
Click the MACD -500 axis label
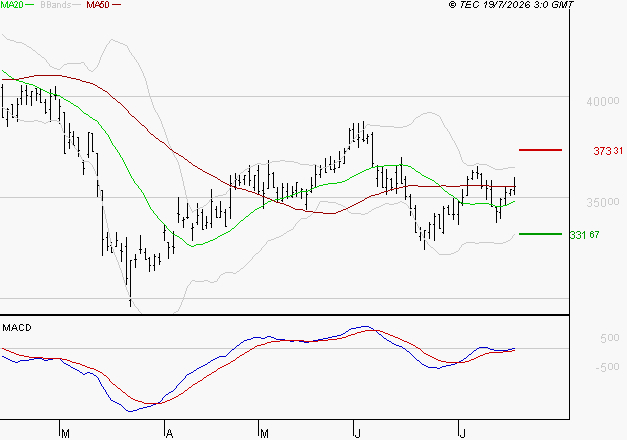pyautogui.click(x=607, y=367)
